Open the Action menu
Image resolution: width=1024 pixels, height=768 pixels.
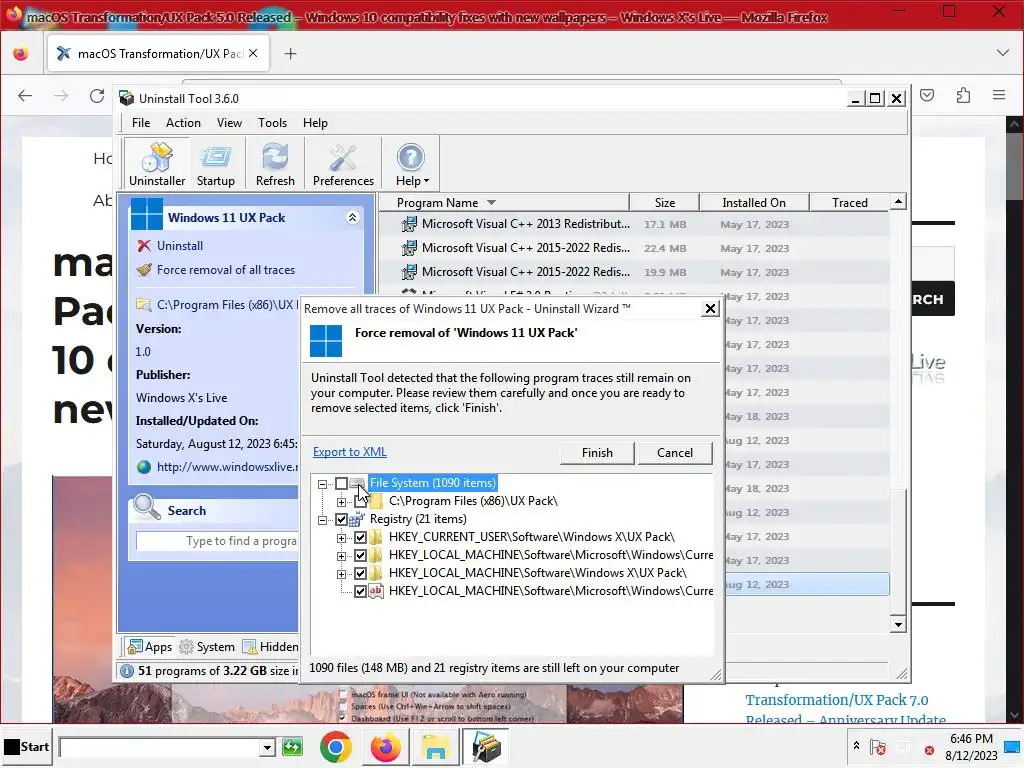click(183, 123)
